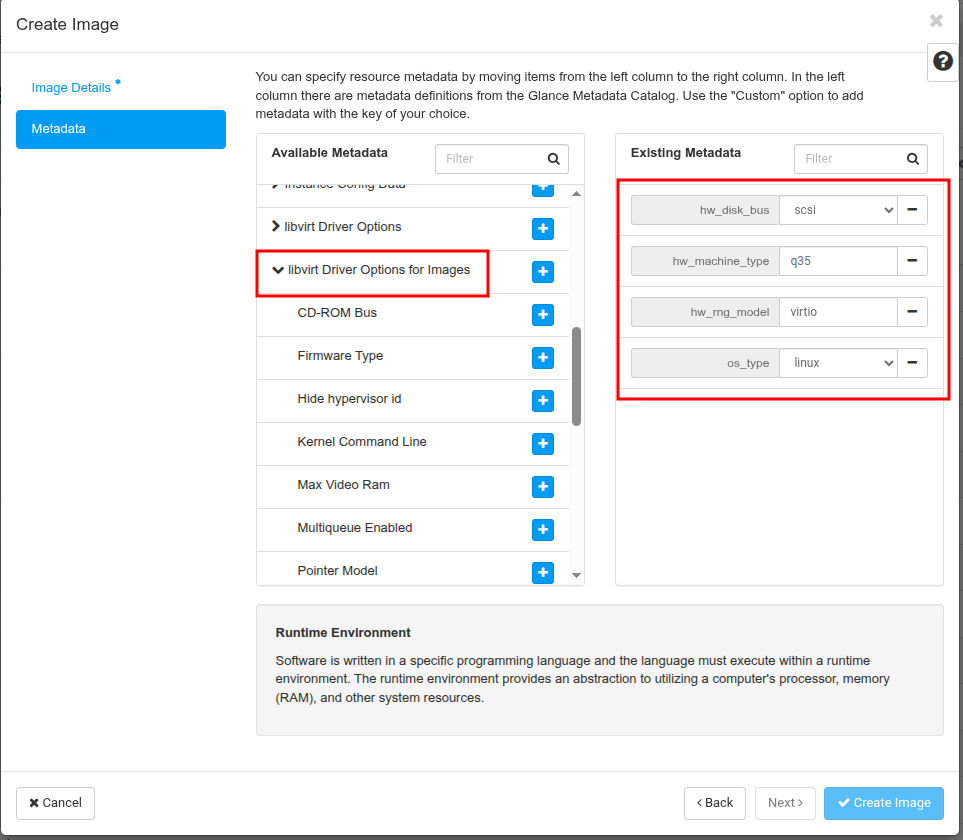Add the Multiqueue Enabled metadata item
The height and width of the screenshot is (840, 963).
[543, 529]
